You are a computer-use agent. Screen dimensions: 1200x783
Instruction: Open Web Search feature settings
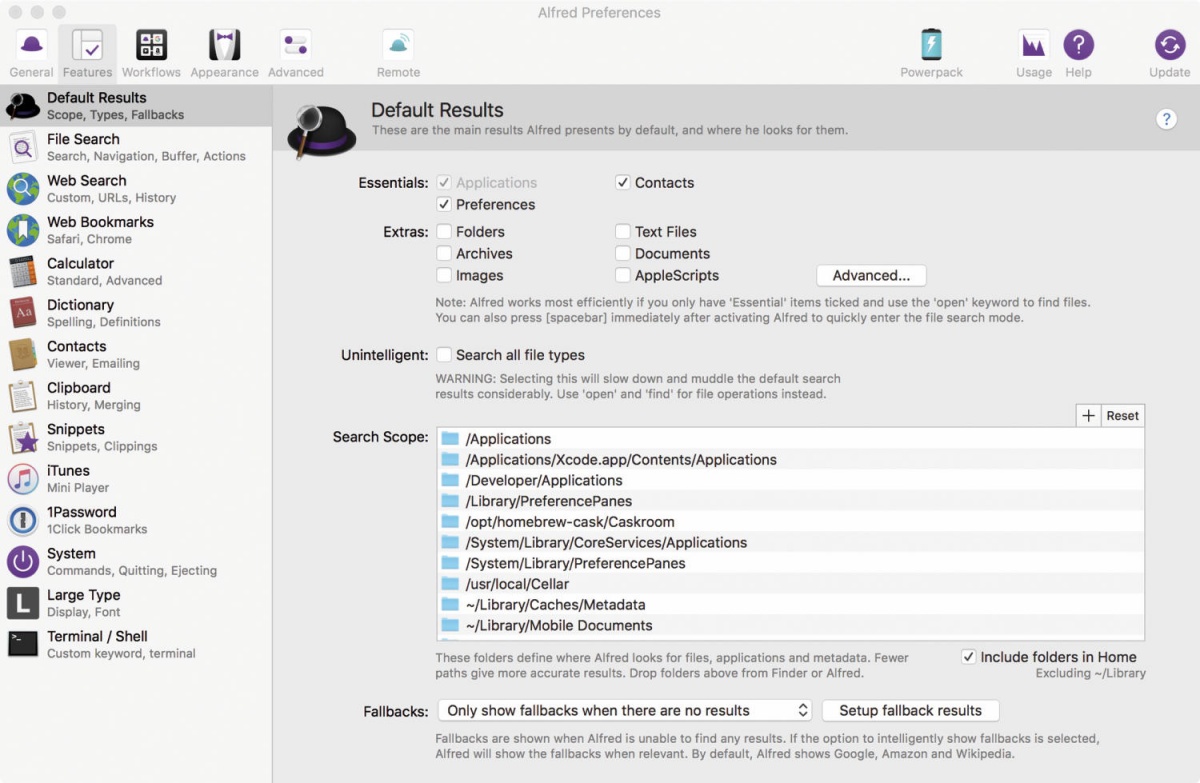[x=136, y=189]
